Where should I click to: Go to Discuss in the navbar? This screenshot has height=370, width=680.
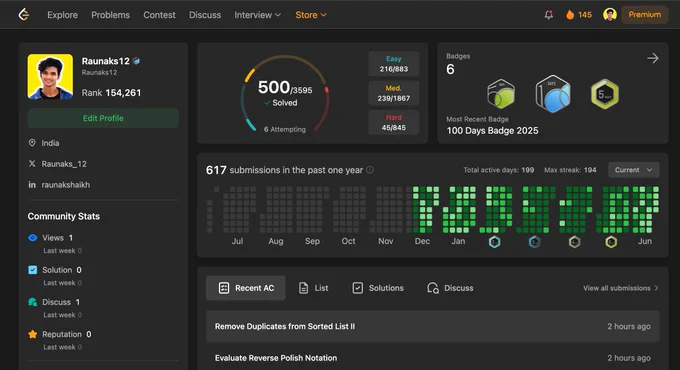(205, 15)
